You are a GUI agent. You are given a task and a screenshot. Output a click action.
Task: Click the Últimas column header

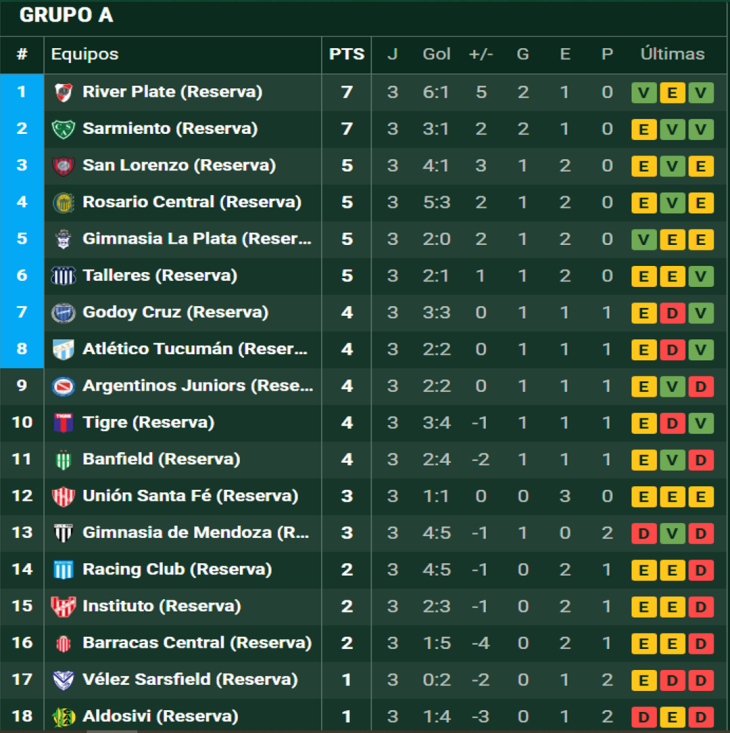pos(673,54)
